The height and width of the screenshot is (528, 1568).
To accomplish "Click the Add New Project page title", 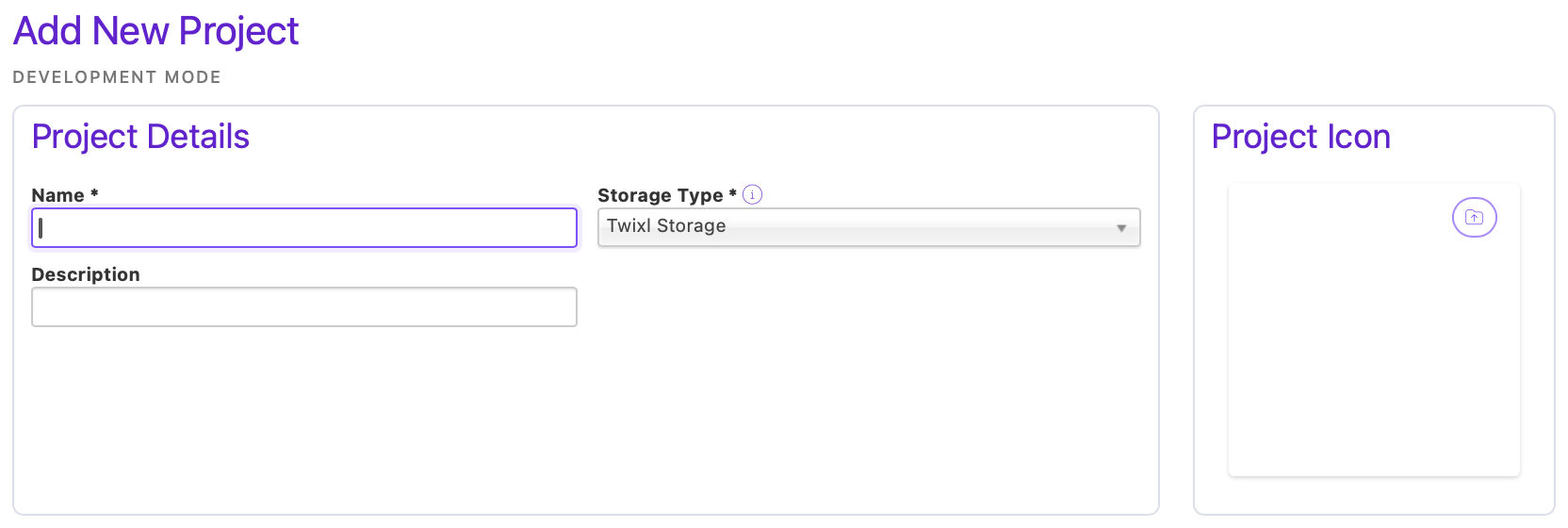I will (x=155, y=31).
